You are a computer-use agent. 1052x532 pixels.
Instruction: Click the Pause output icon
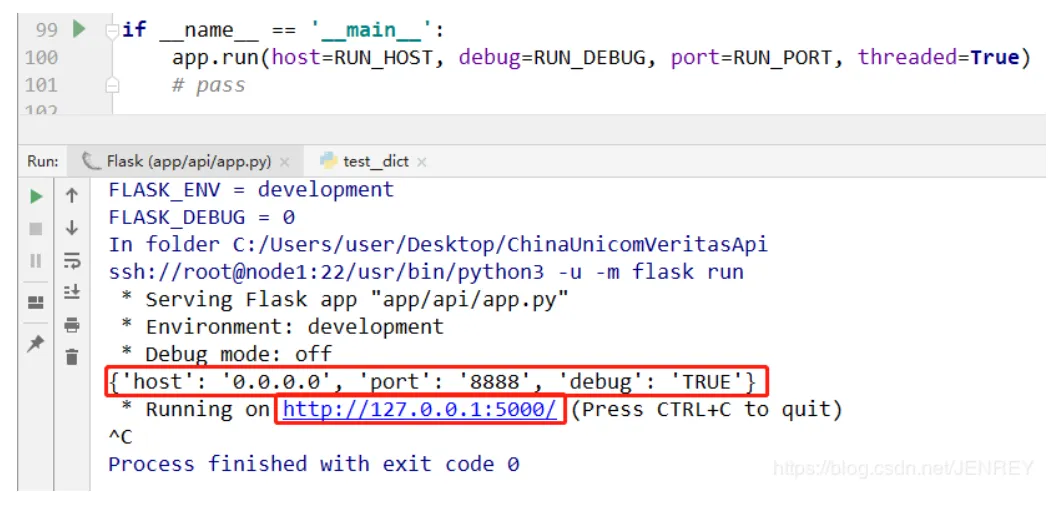(36, 260)
